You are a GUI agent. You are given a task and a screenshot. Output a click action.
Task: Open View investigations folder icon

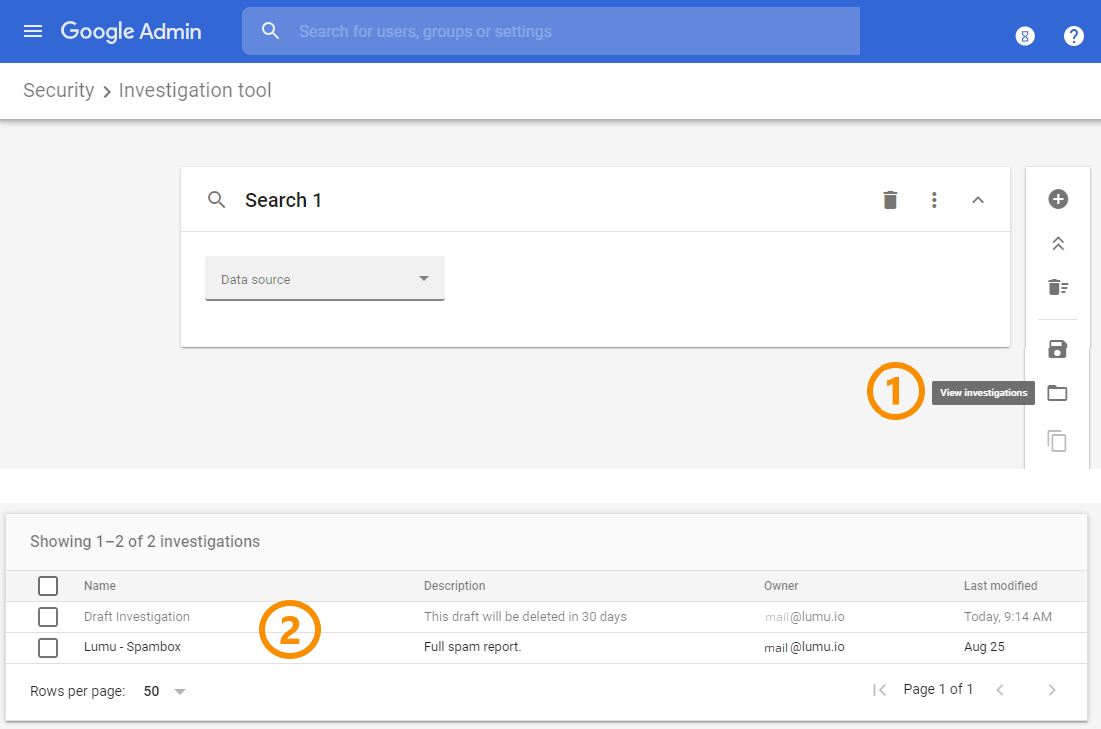(1057, 393)
